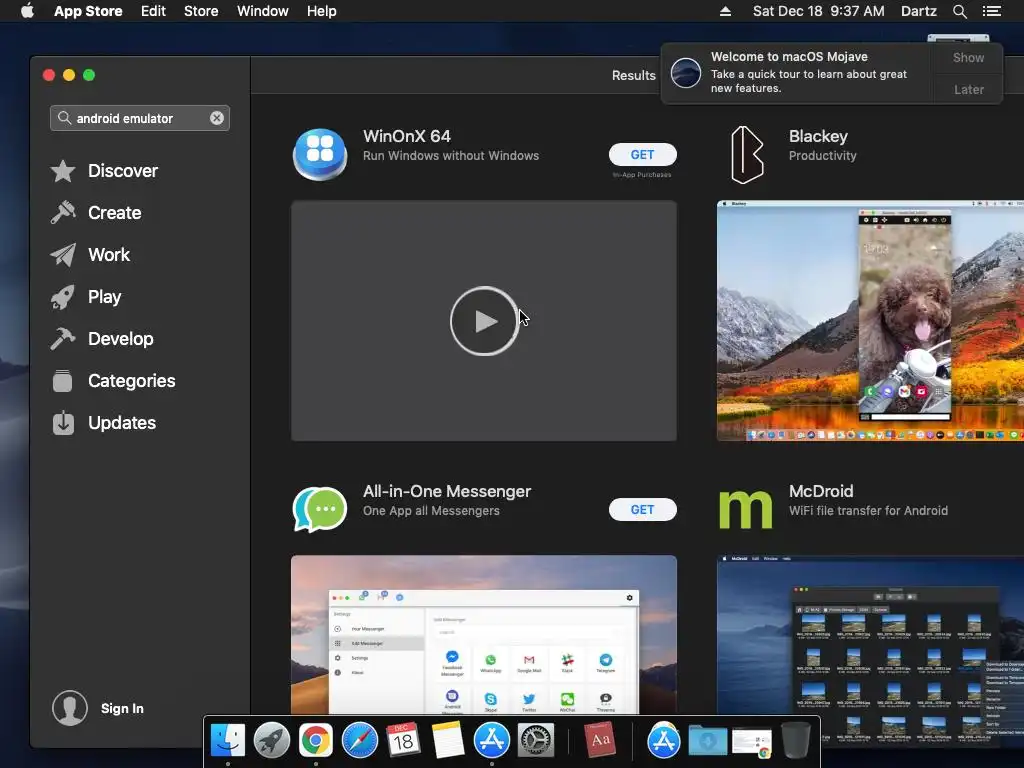The height and width of the screenshot is (768, 1024).
Task: Open the WinOnX 64 title link
Action: pos(407,136)
